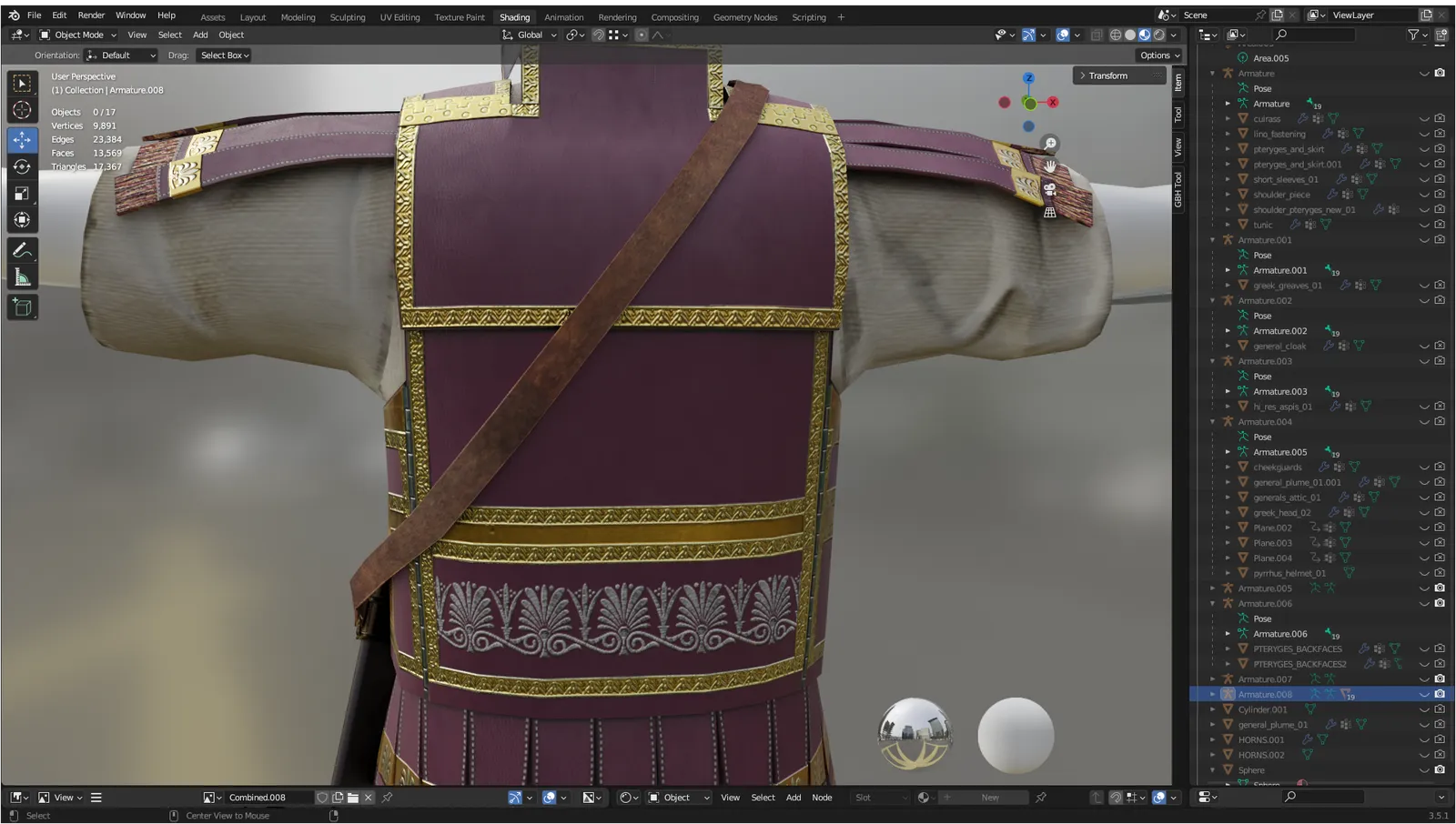Open the GBH Tool sidebar tab
Viewport: 1456px width, 824px height.
point(1178,190)
